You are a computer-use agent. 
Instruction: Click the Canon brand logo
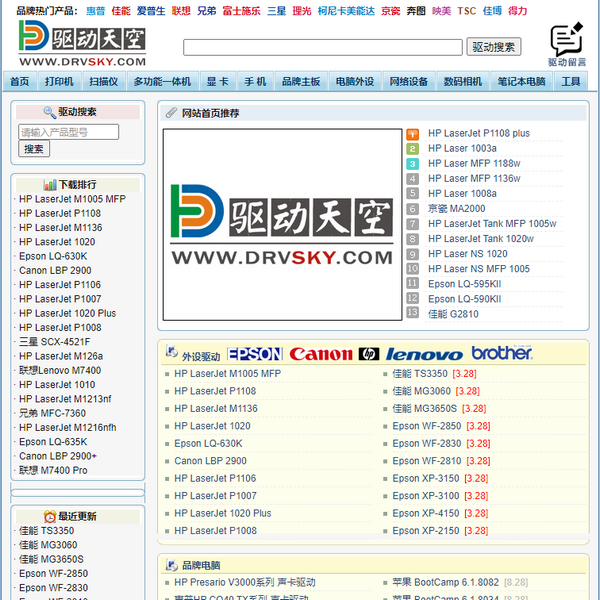321,354
